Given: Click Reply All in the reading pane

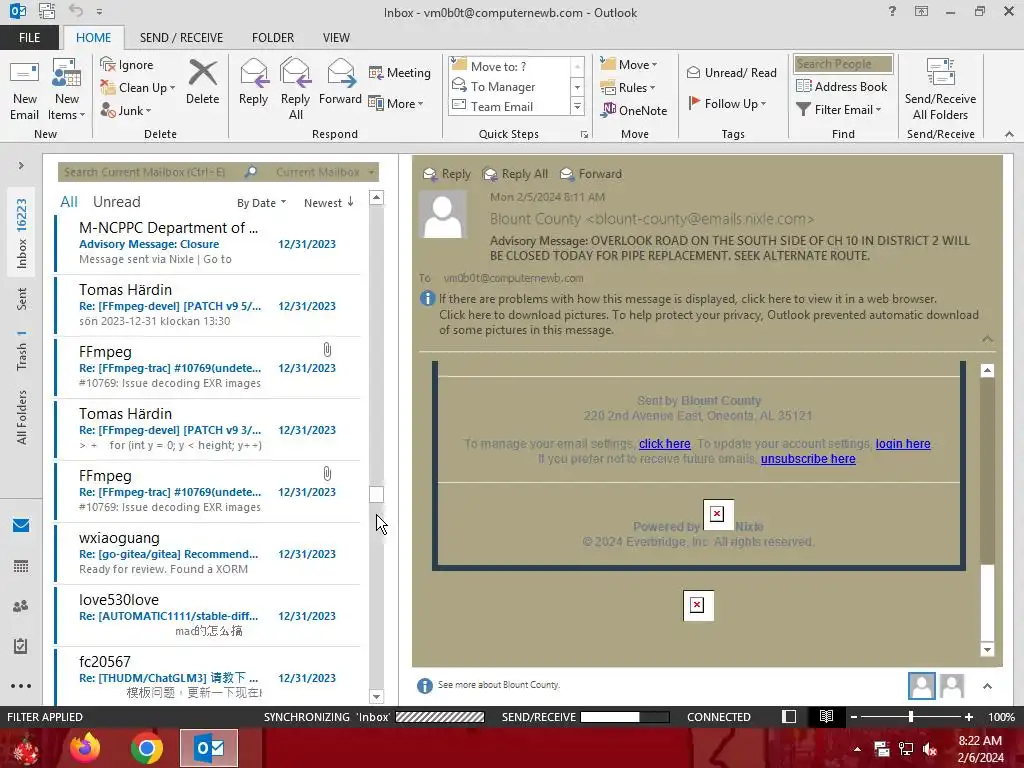Looking at the screenshot, I should [x=515, y=174].
